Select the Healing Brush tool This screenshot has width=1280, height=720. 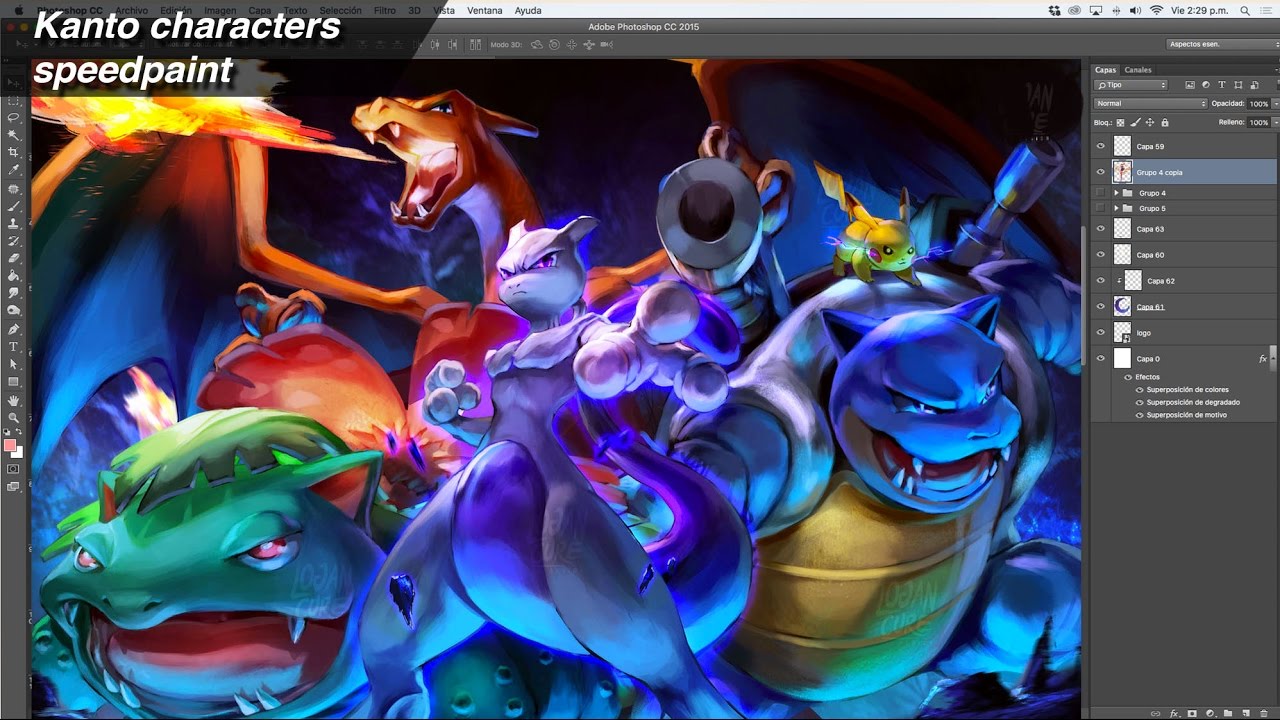[13, 188]
